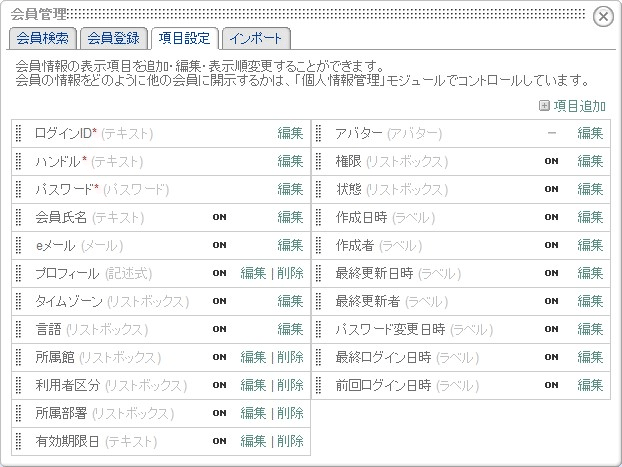Toggle the ON switch for 会員氏名
This screenshot has height=467, width=622.
[219, 217]
